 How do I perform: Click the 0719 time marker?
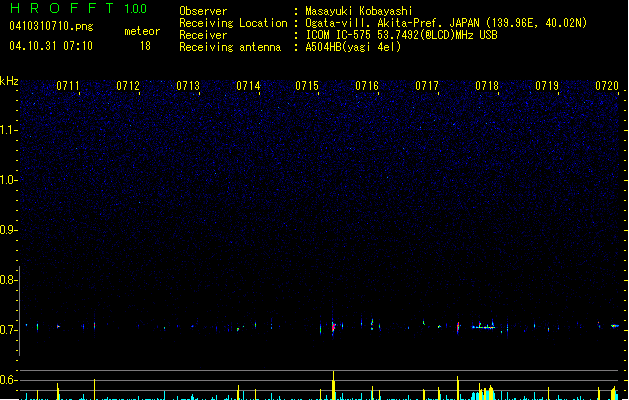pos(547,86)
